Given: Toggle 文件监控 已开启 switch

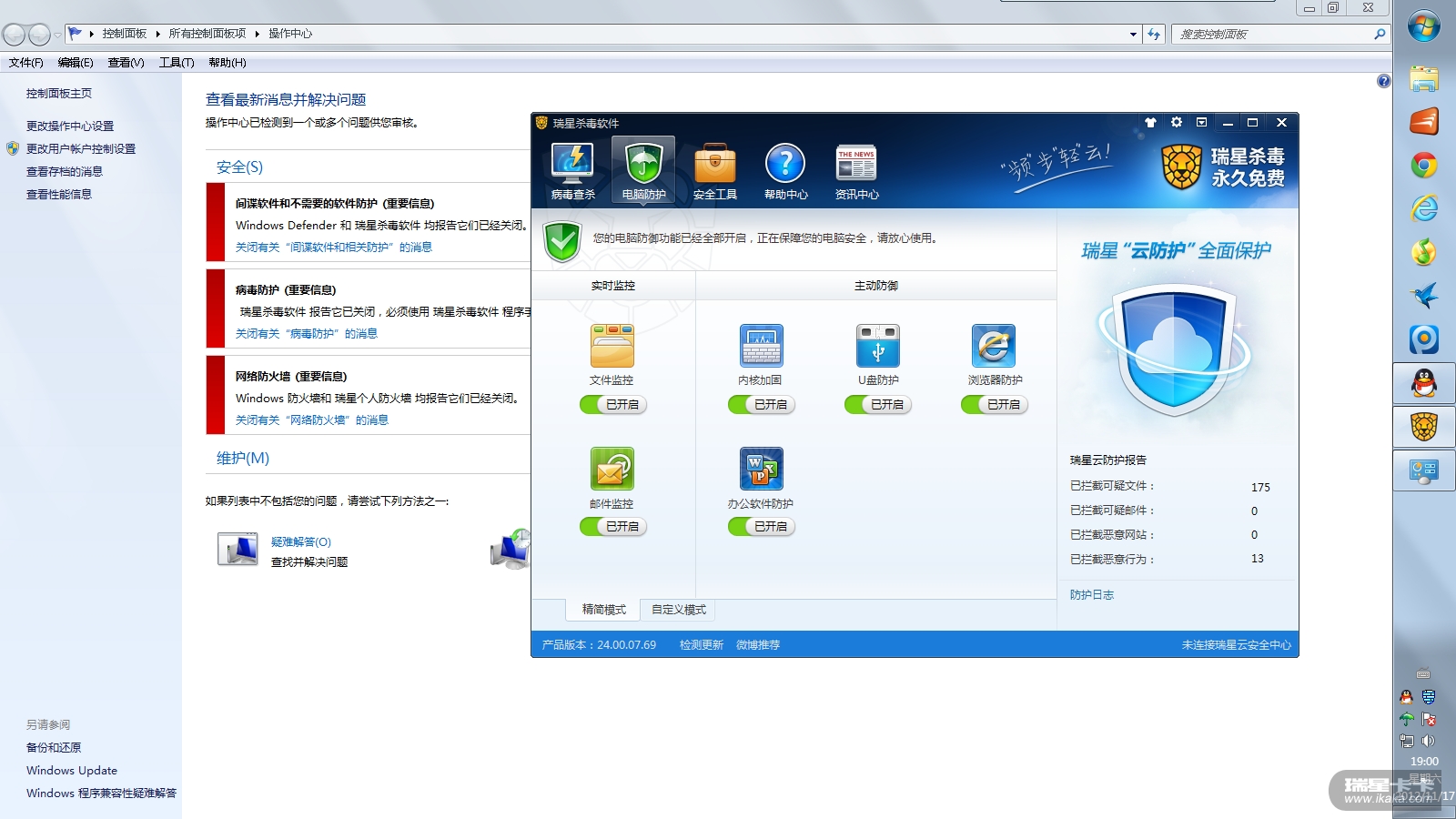Looking at the screenshot, I should [x=613, y=404].
